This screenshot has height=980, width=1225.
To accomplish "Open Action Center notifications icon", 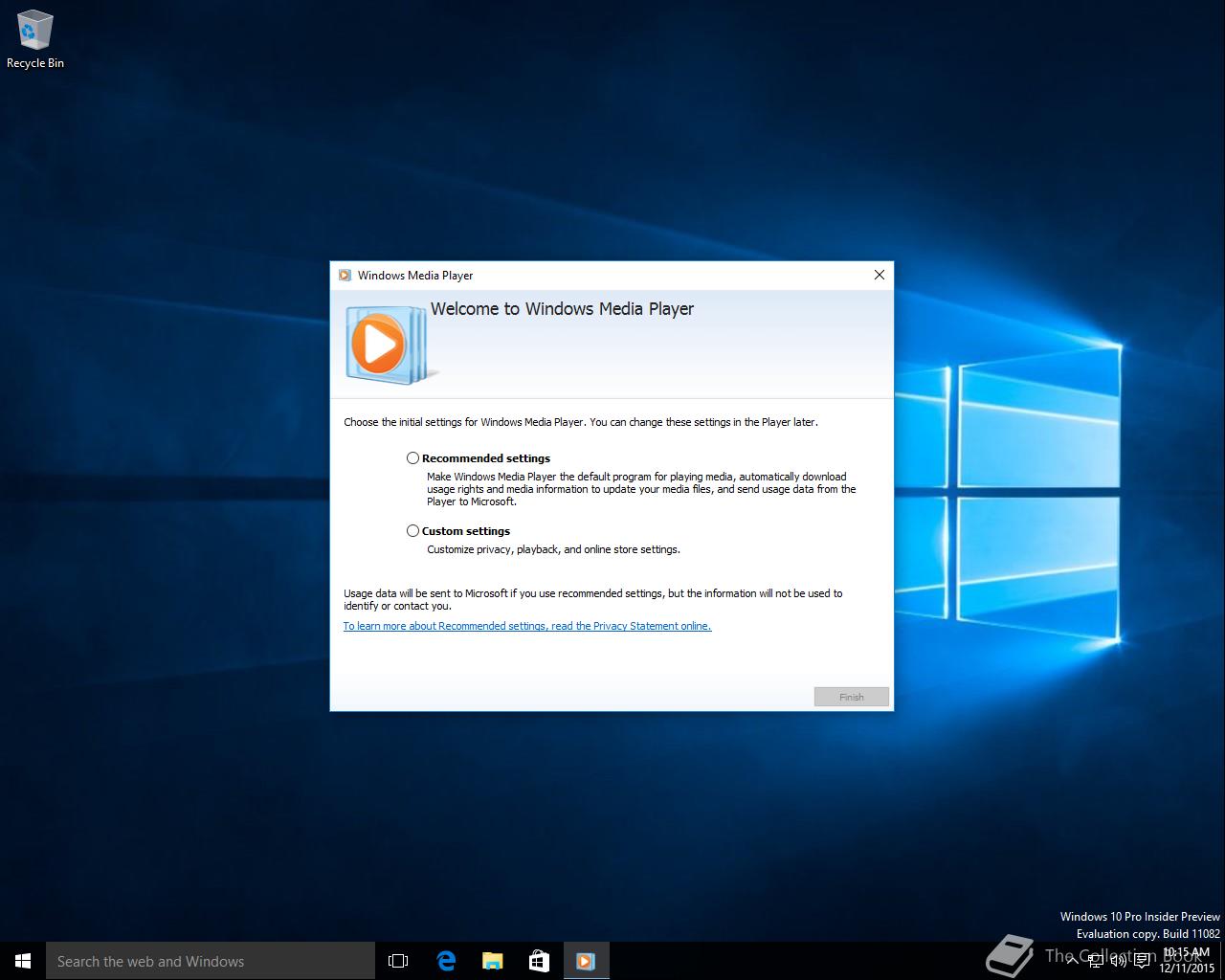I will point(1142,961).
